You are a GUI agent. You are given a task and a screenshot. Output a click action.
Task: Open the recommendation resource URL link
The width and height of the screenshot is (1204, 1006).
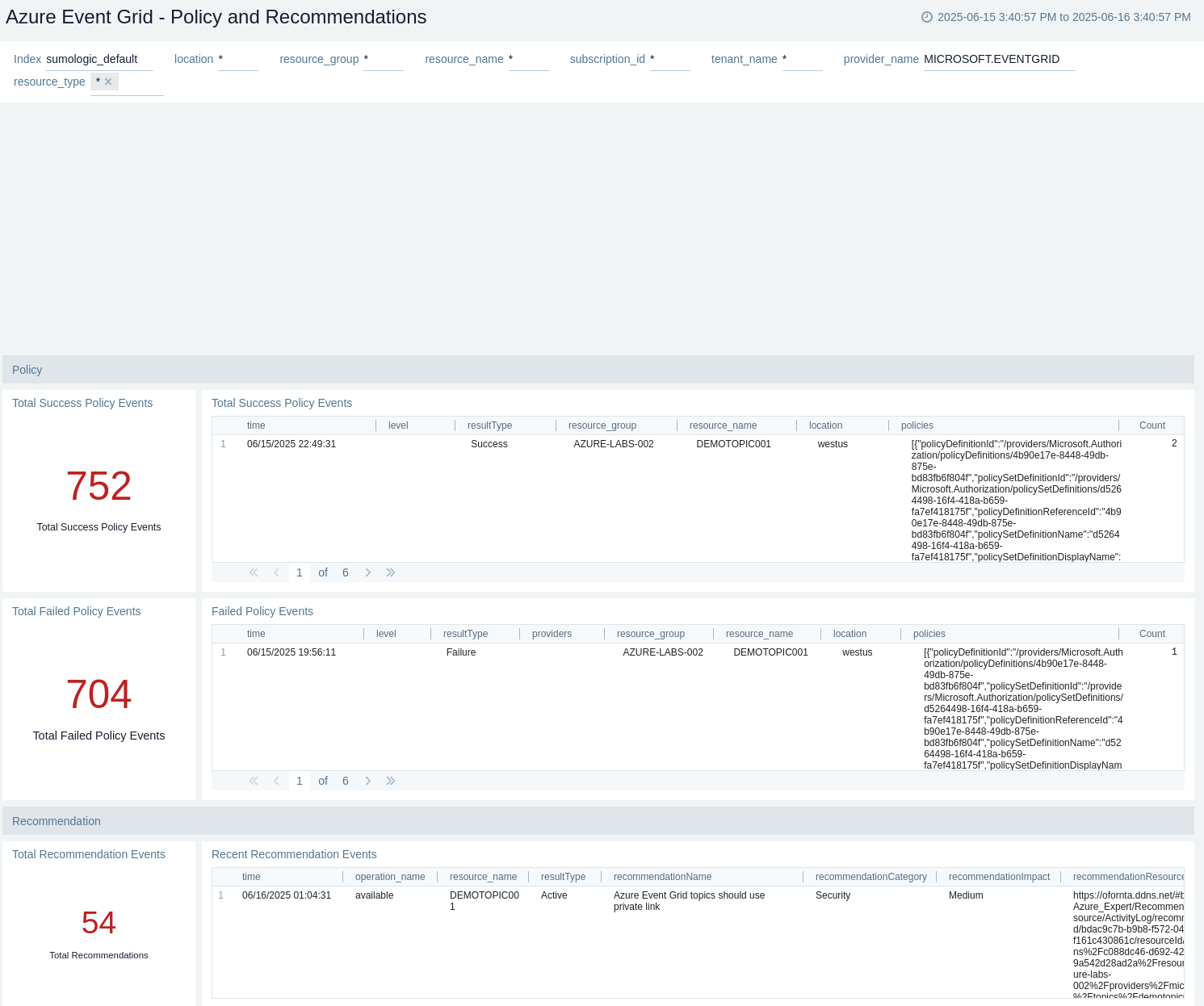[x=1128, y=945]
